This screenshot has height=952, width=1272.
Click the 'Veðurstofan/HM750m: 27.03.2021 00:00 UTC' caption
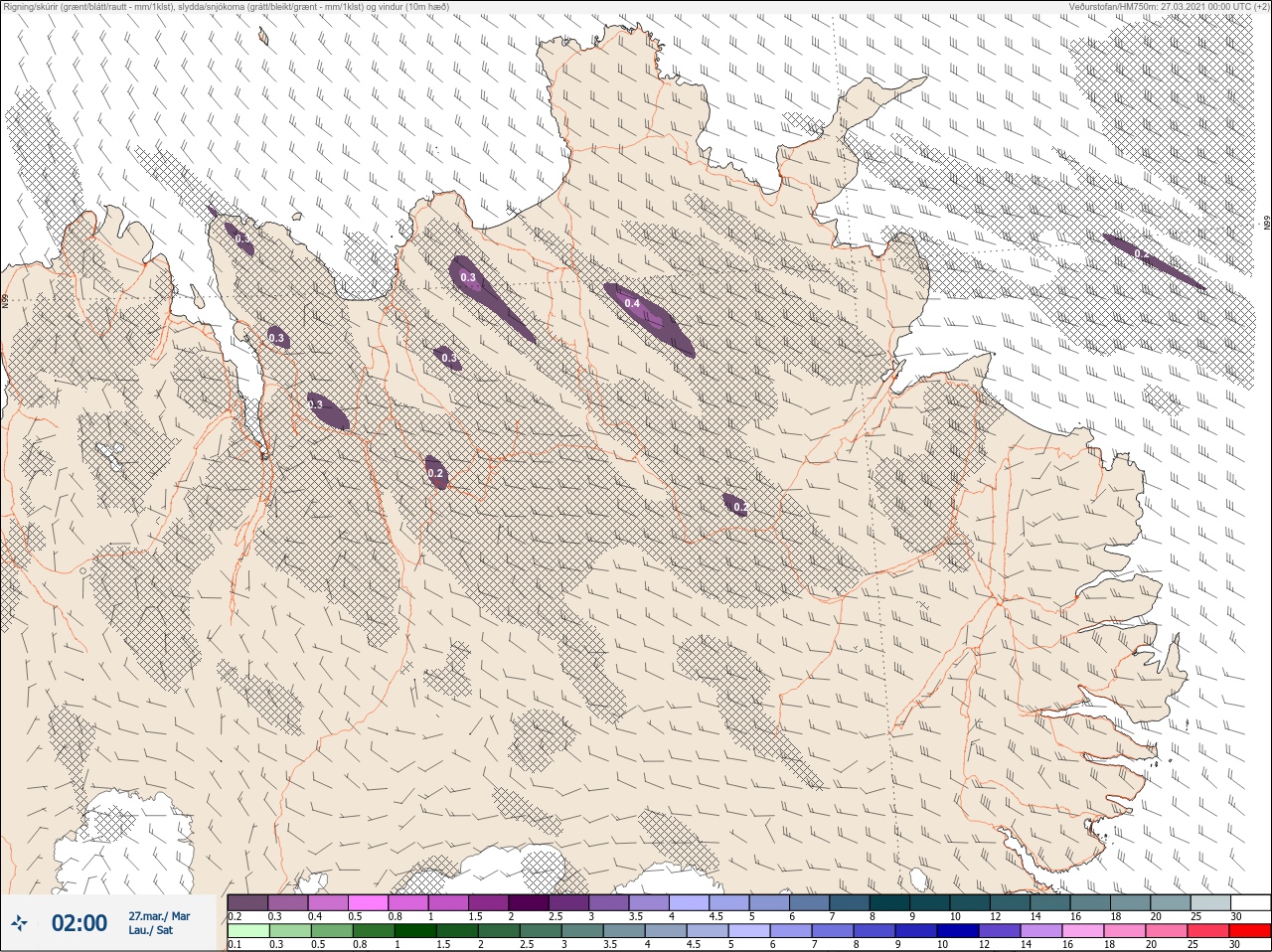click(1168, 7)
